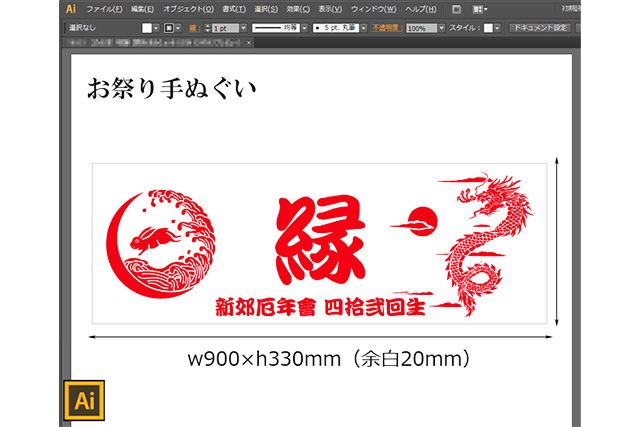Open the ファイル(F) menu
This screenshot has height=427, width=640.
(104, 9)
